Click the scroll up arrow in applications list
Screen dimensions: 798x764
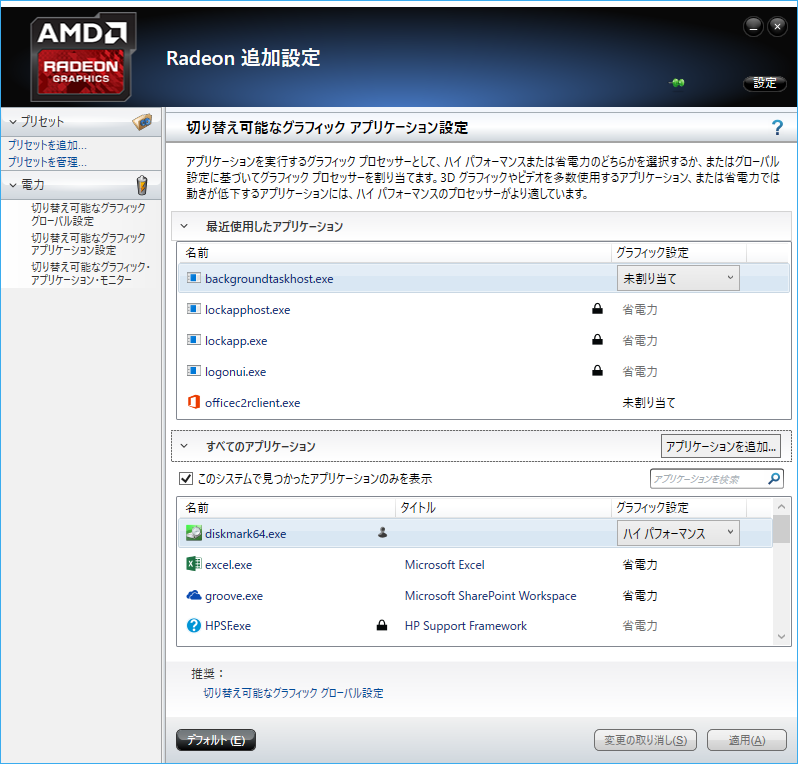tap(781, 506)
